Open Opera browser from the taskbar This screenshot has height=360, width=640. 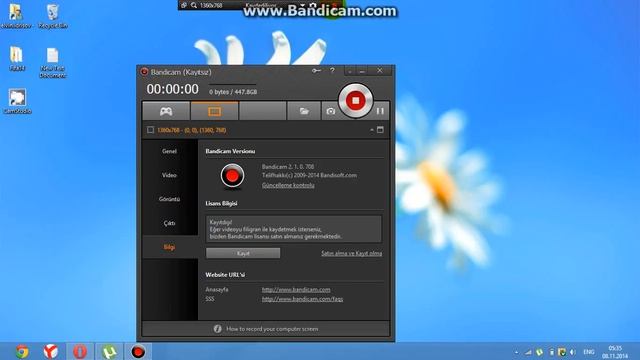[x=80, y=351]
